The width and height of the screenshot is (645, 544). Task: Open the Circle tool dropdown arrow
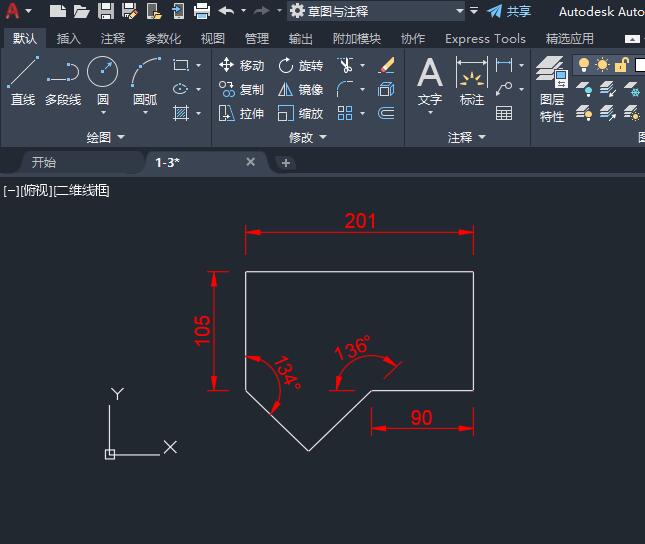click(103, 112)
